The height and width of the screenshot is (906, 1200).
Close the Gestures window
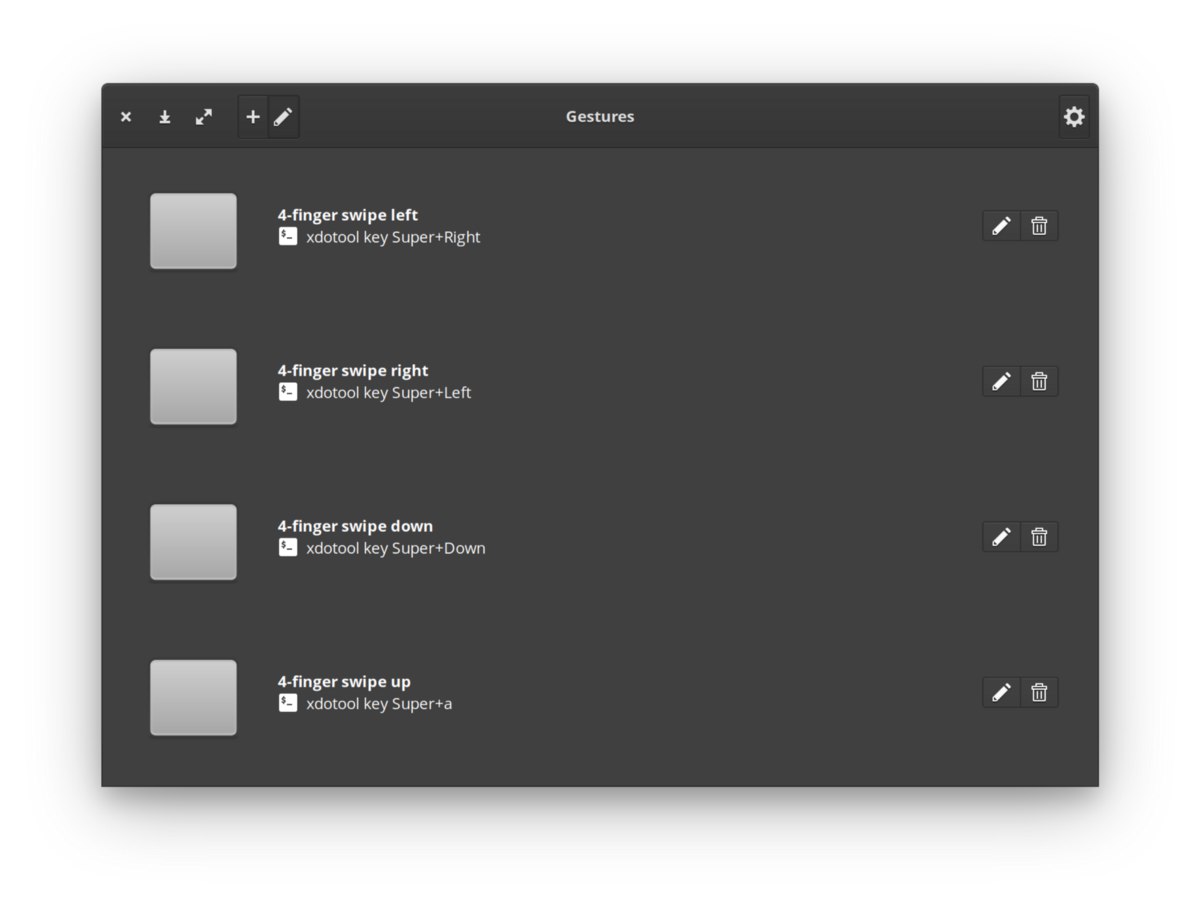pyautogui.click(x=126, y=117)
